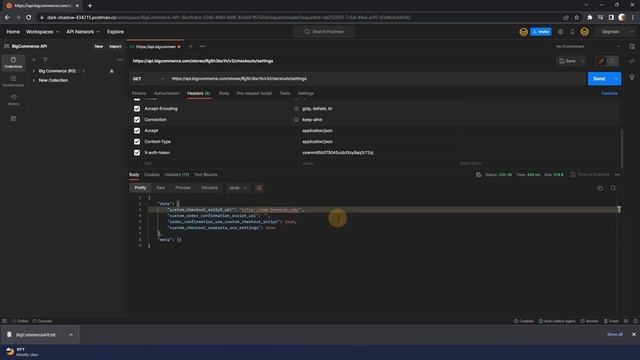Open the Save button dropdown arrow
640x360 pixels.
click(583, 61)
